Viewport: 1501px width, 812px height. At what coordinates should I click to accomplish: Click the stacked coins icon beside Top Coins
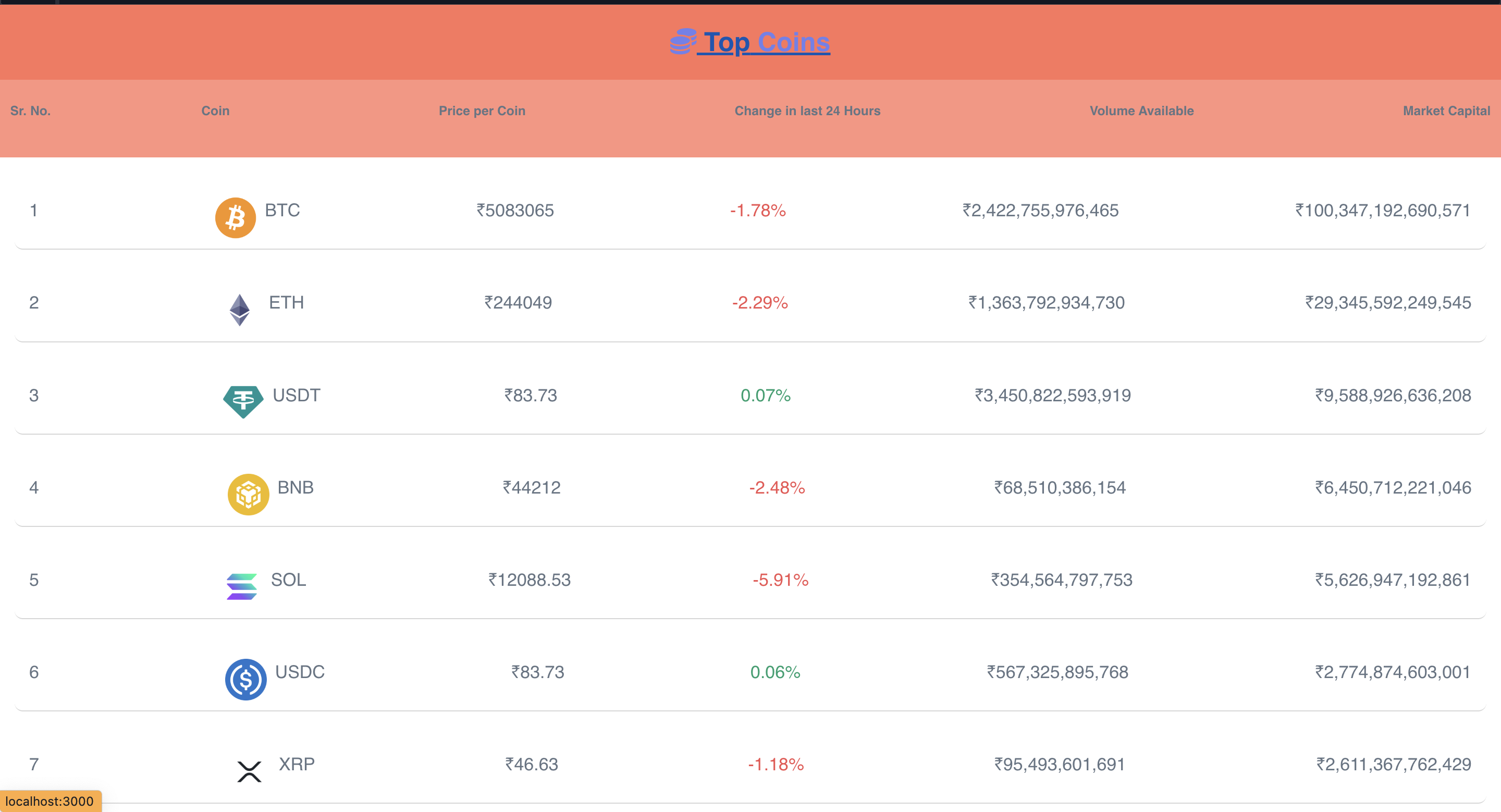coord(683,41)
